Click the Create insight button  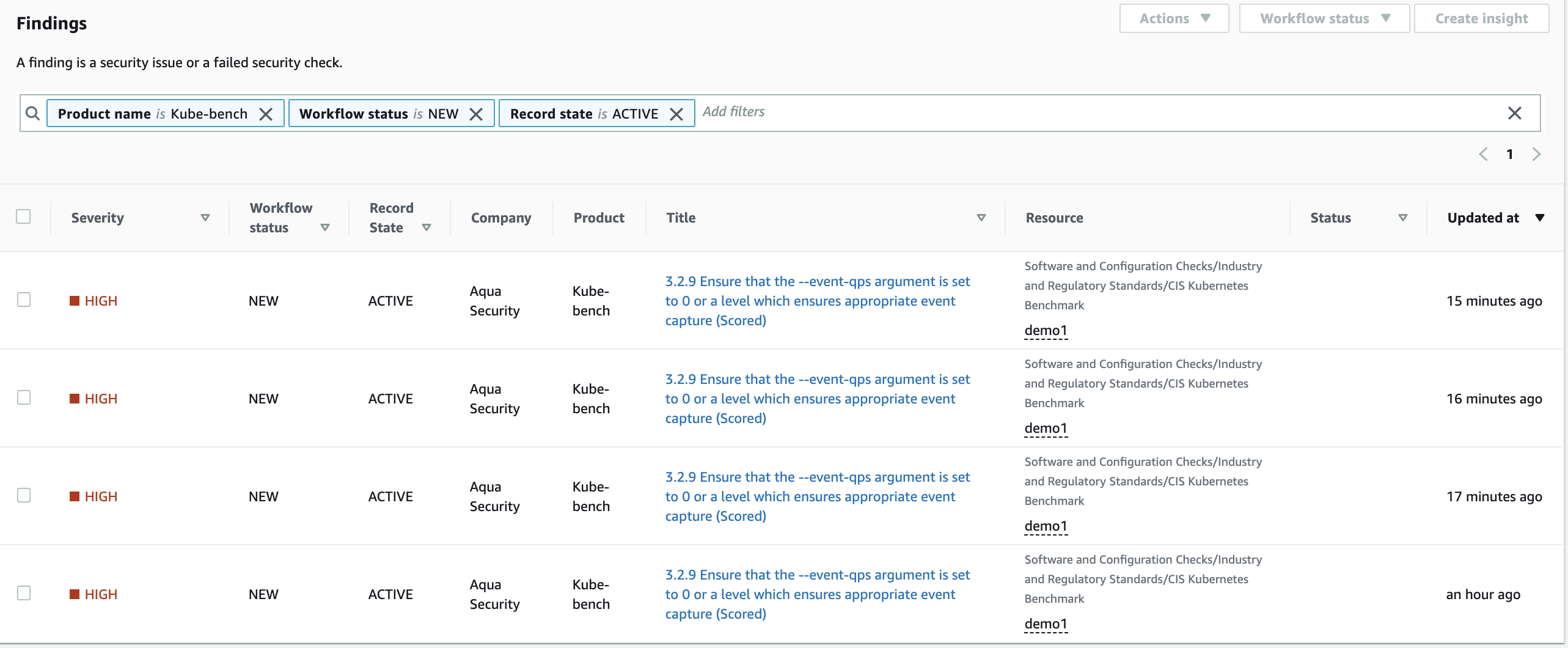(x=1481, y=18)
